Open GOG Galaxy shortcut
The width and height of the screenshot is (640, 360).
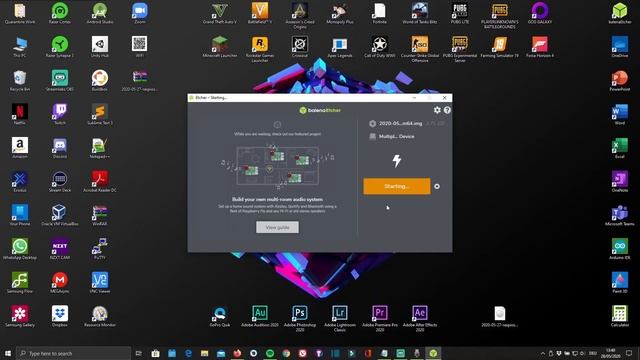click(x=540, y=13)
